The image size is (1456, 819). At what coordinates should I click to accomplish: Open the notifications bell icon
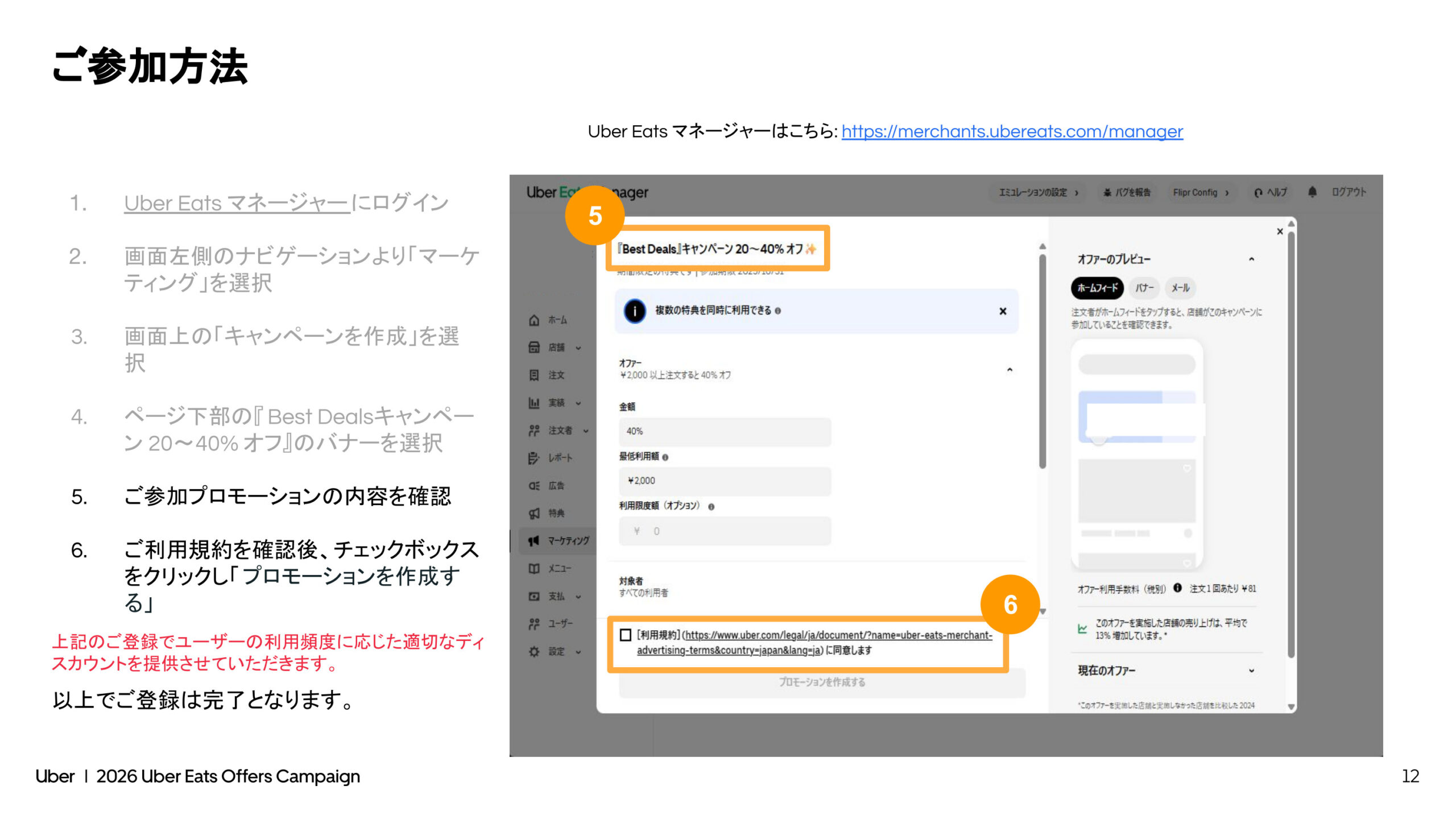coord(1312,192)
